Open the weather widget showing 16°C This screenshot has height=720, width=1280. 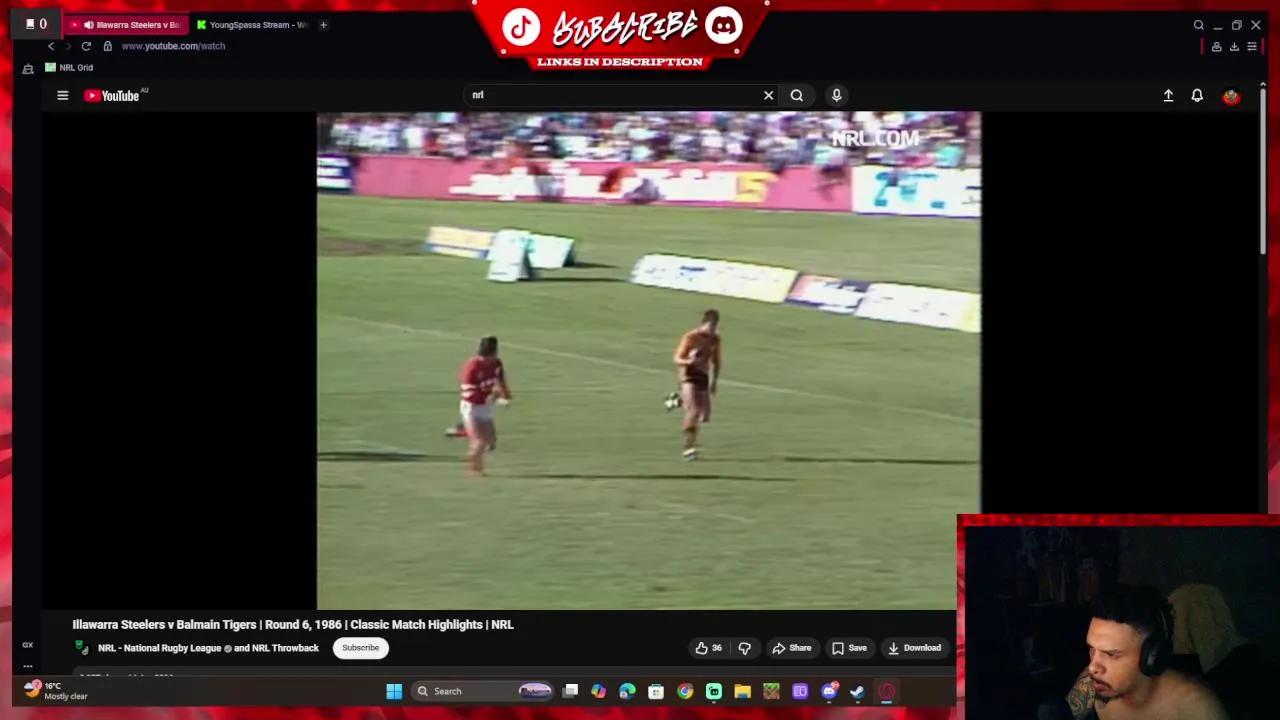click(x=57, y=691)
